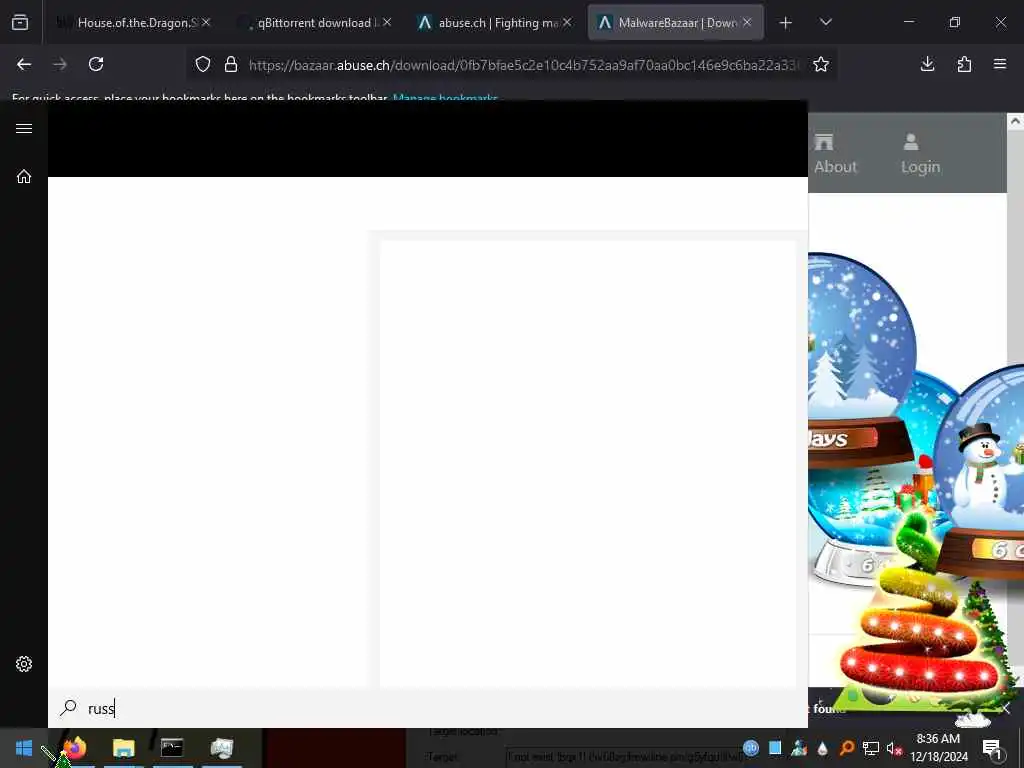1024x768 pixels.
Task: Open the Firefox application hamburger menu
Action: (x=1000, y=64)
